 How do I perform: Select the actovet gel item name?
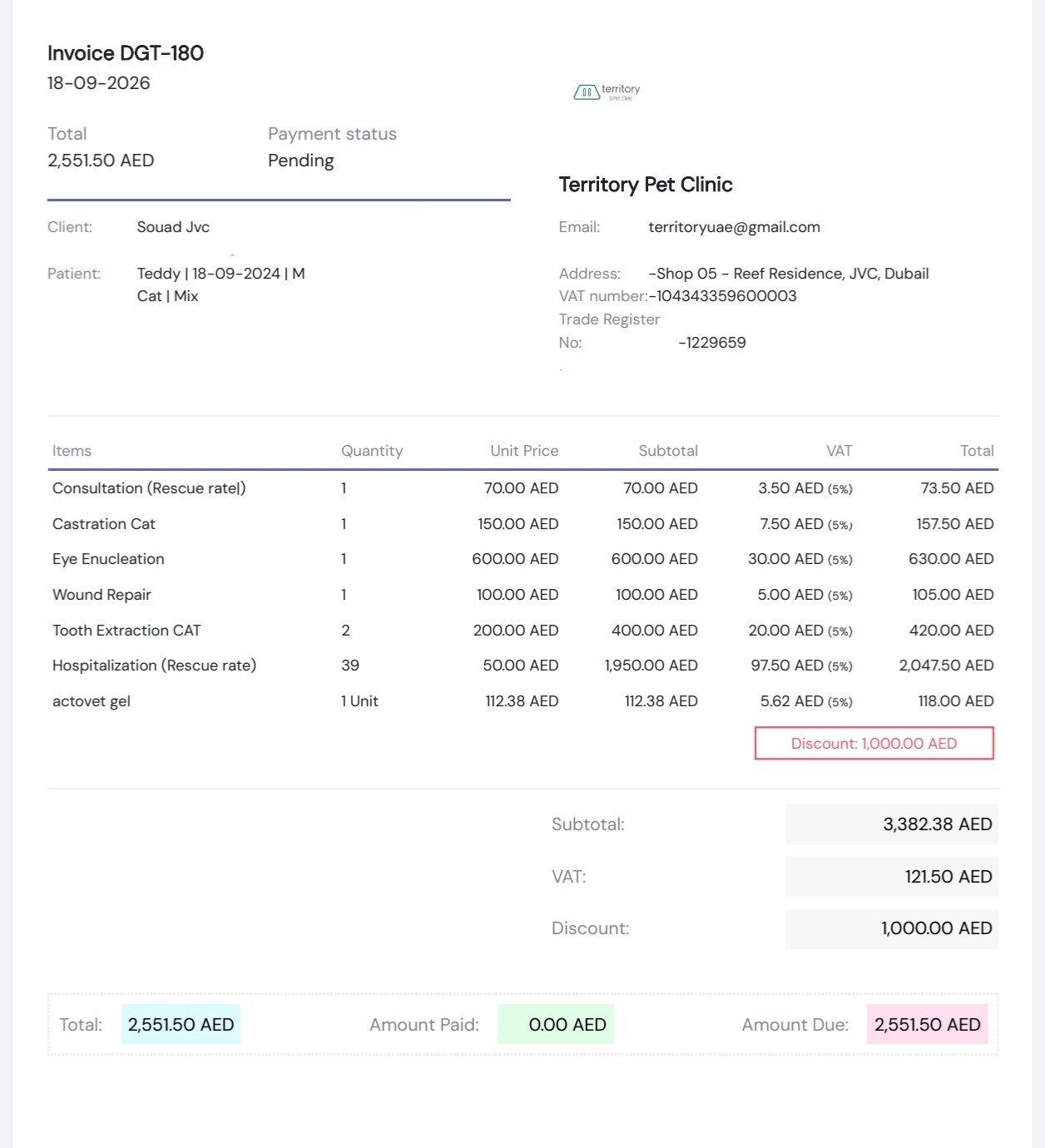pyautogui.click(x=92, y=701)
